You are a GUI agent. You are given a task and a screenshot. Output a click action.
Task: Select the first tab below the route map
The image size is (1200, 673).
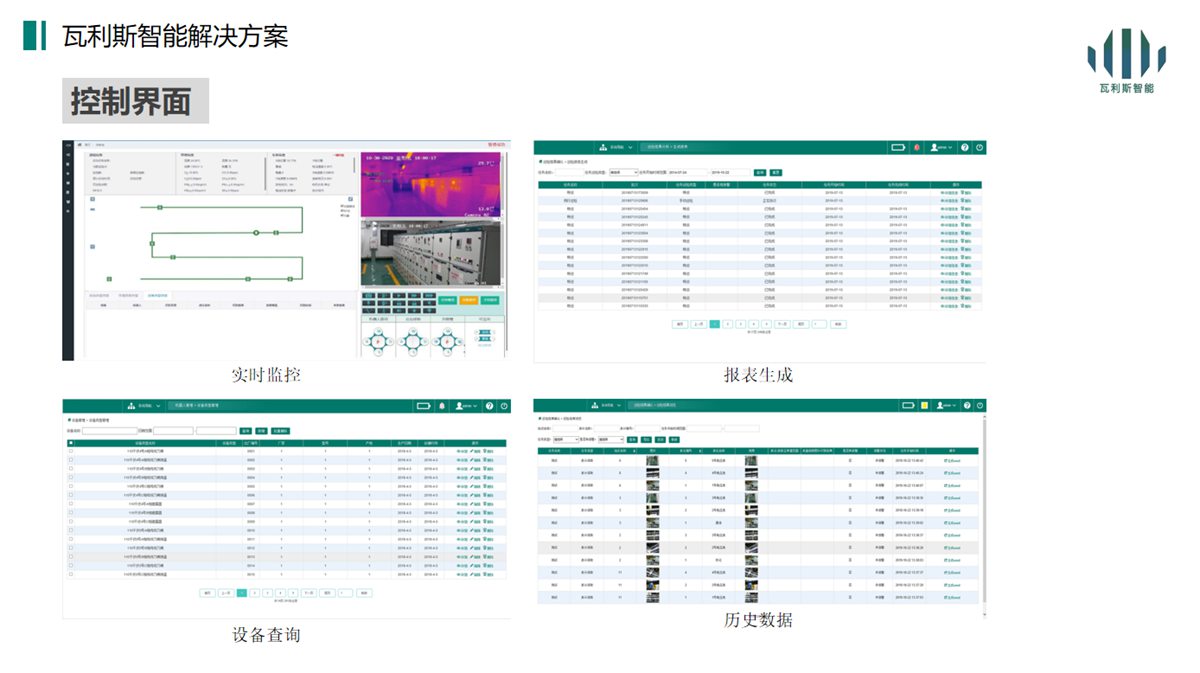tap(99, 296)
